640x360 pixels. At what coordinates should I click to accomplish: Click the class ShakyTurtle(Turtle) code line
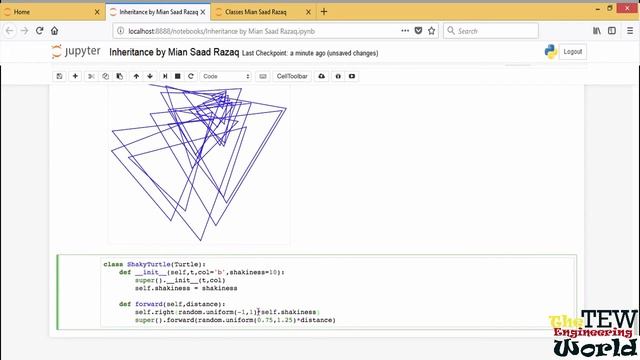tap(155, 264)
